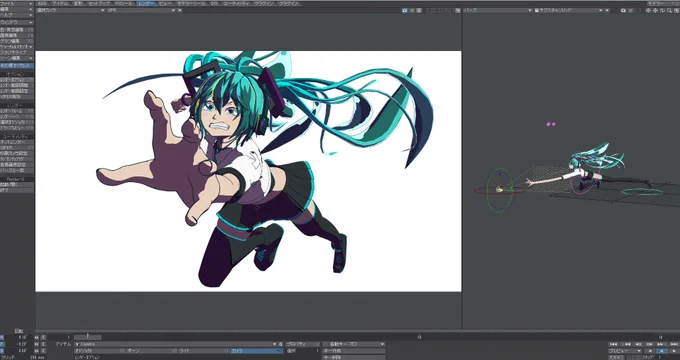Click the previous keyframe button
Screen dimensions: 680x360
click(x=627, y=344)
